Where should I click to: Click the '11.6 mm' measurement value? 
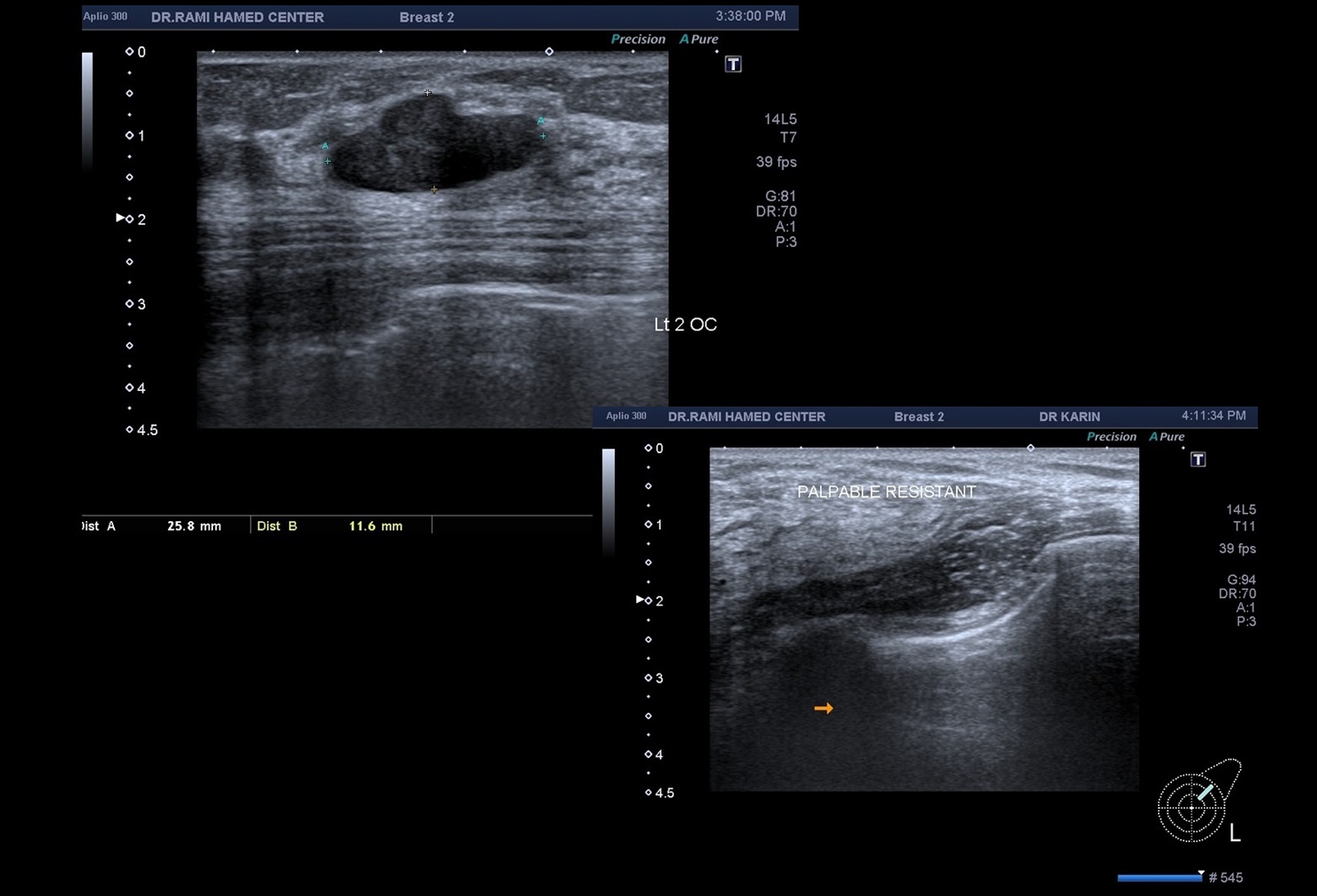point(375,525)
